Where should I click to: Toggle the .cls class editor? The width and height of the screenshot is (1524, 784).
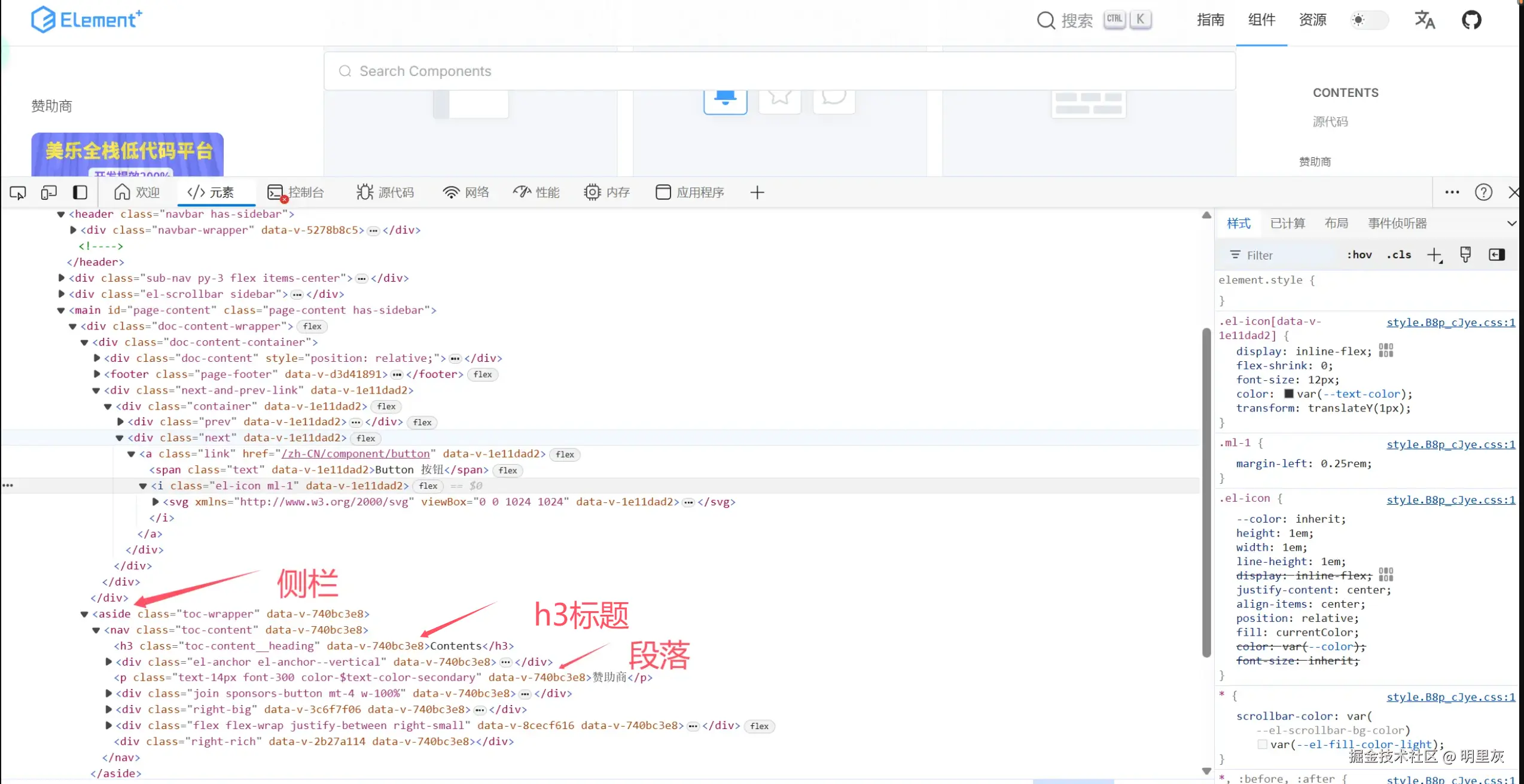point(1398,255)
